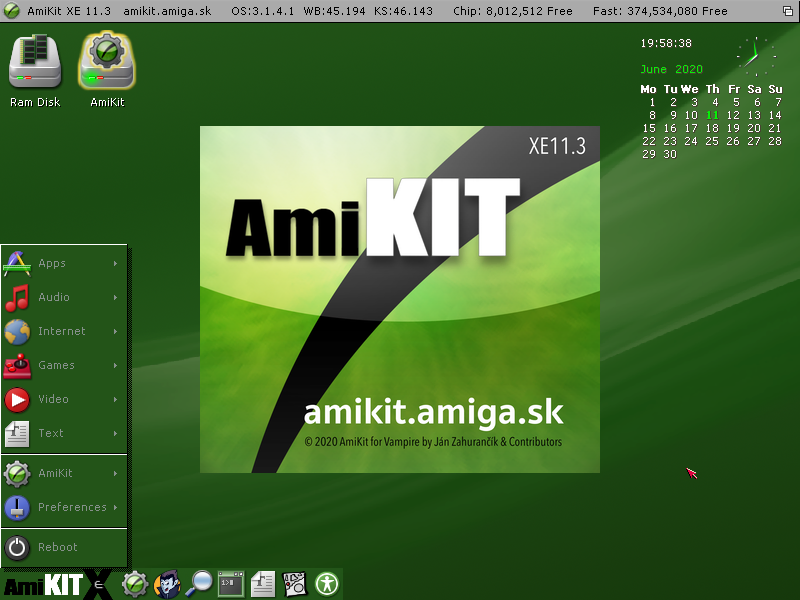Select the notes icon beside the editor icon
The height and width of the screenshot is (600, 800).
point(294,583)
